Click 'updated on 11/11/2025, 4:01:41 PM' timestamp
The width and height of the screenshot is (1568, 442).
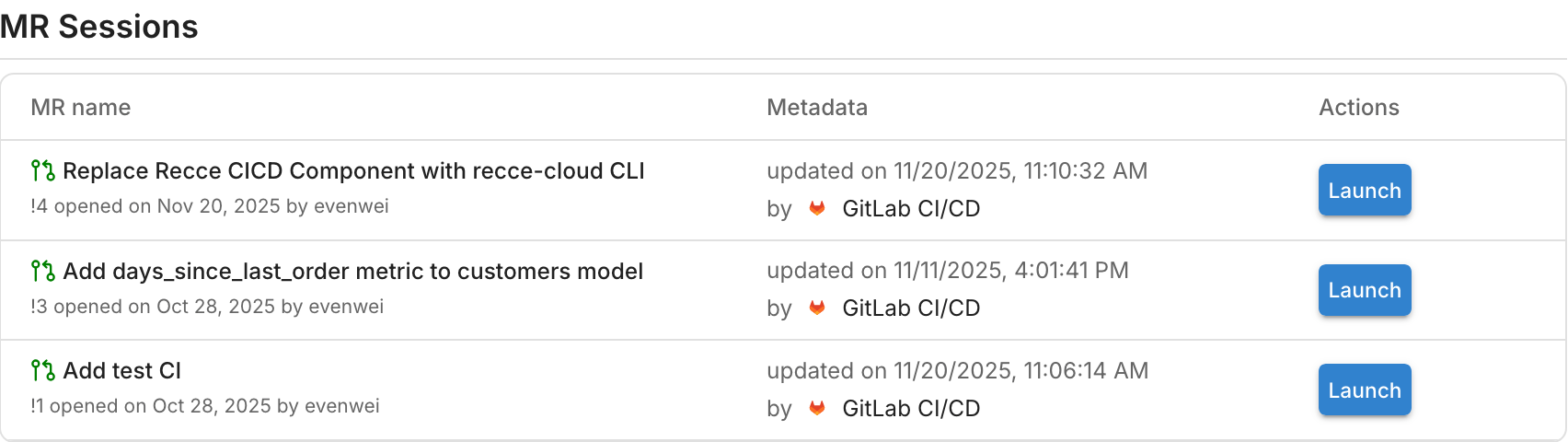pos(948,270)
